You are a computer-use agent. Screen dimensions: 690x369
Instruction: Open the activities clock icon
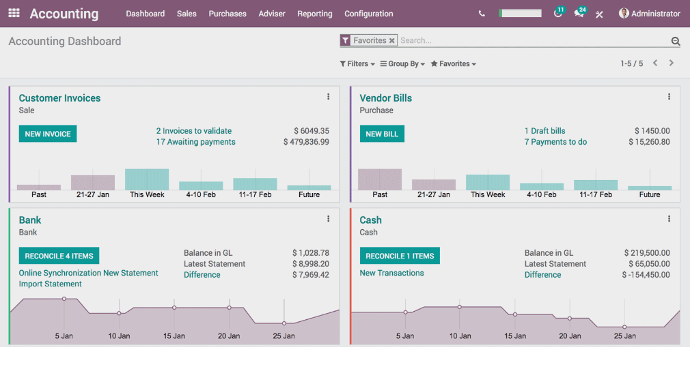(558, 13)
